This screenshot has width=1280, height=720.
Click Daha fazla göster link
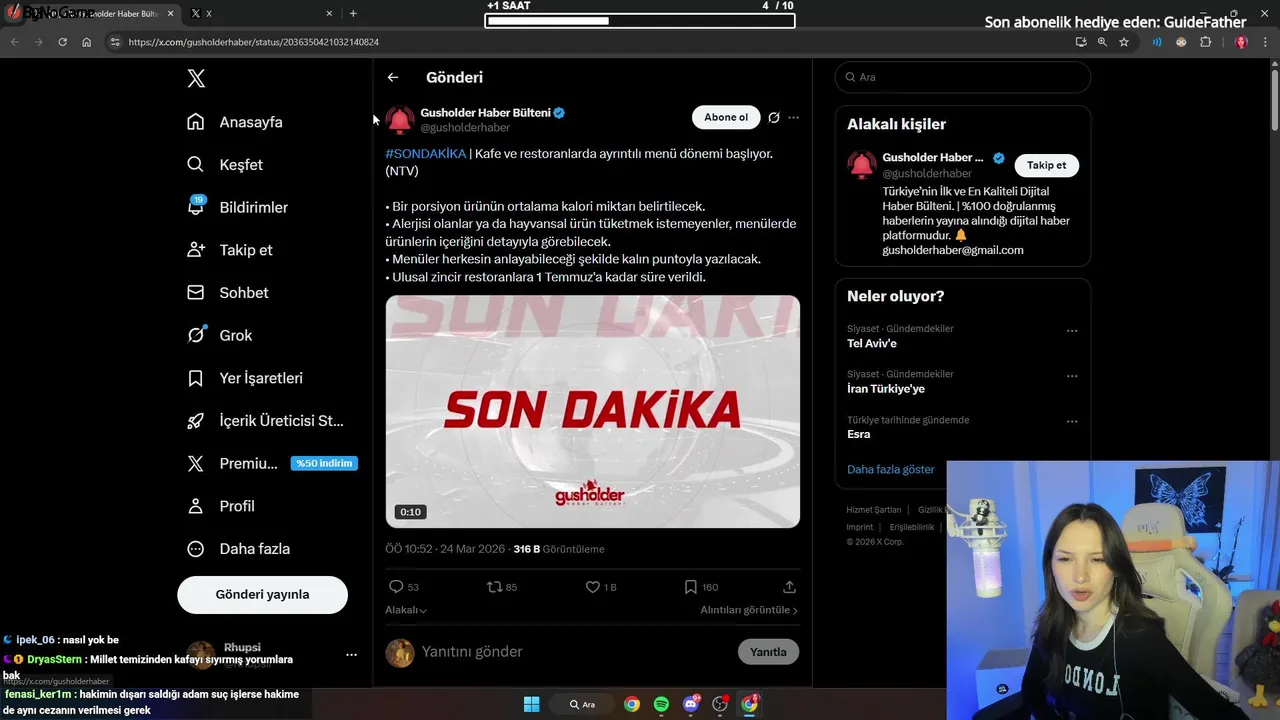(x=891, y=469)
